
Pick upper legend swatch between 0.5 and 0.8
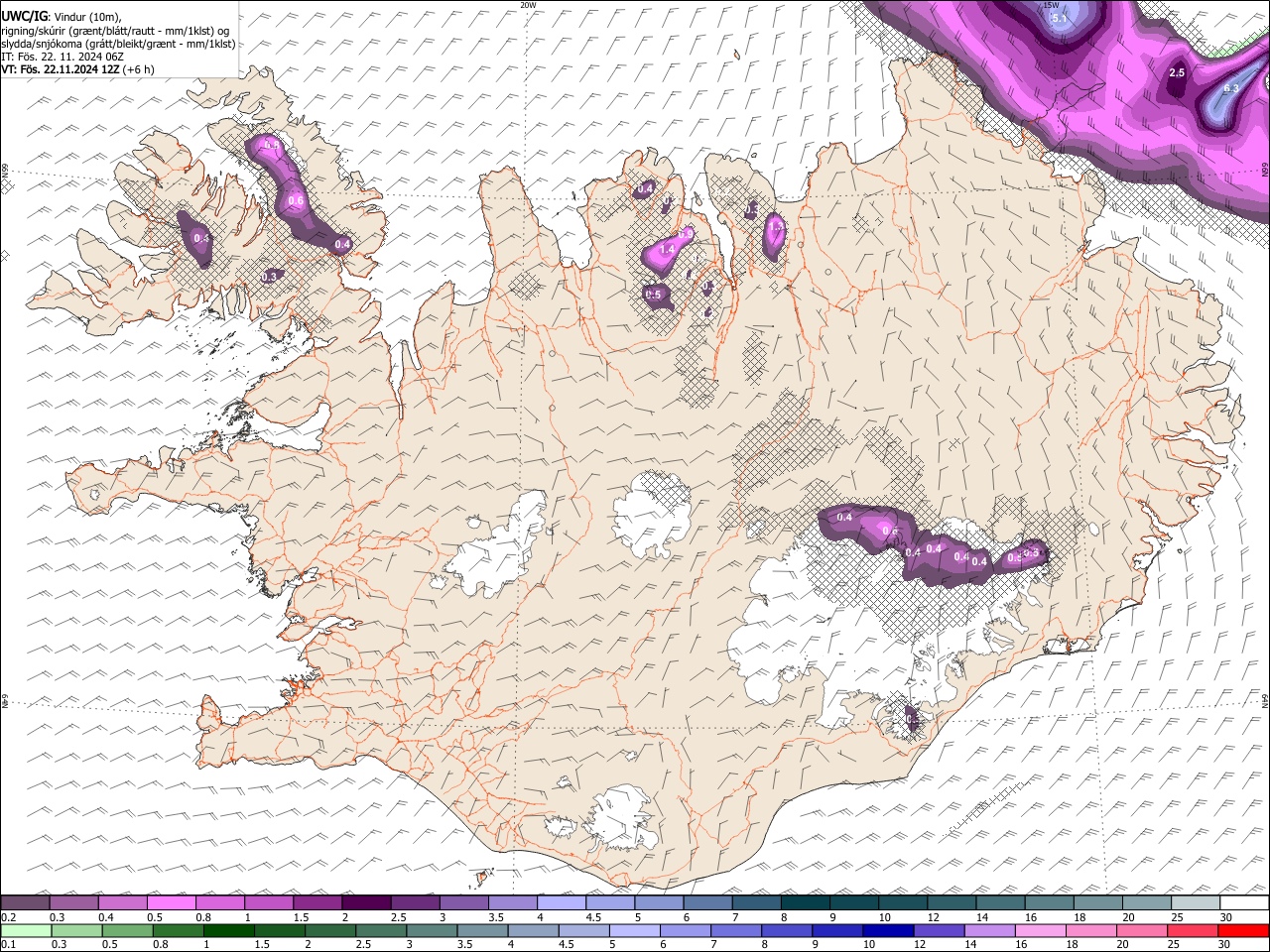tap(172, 903)
